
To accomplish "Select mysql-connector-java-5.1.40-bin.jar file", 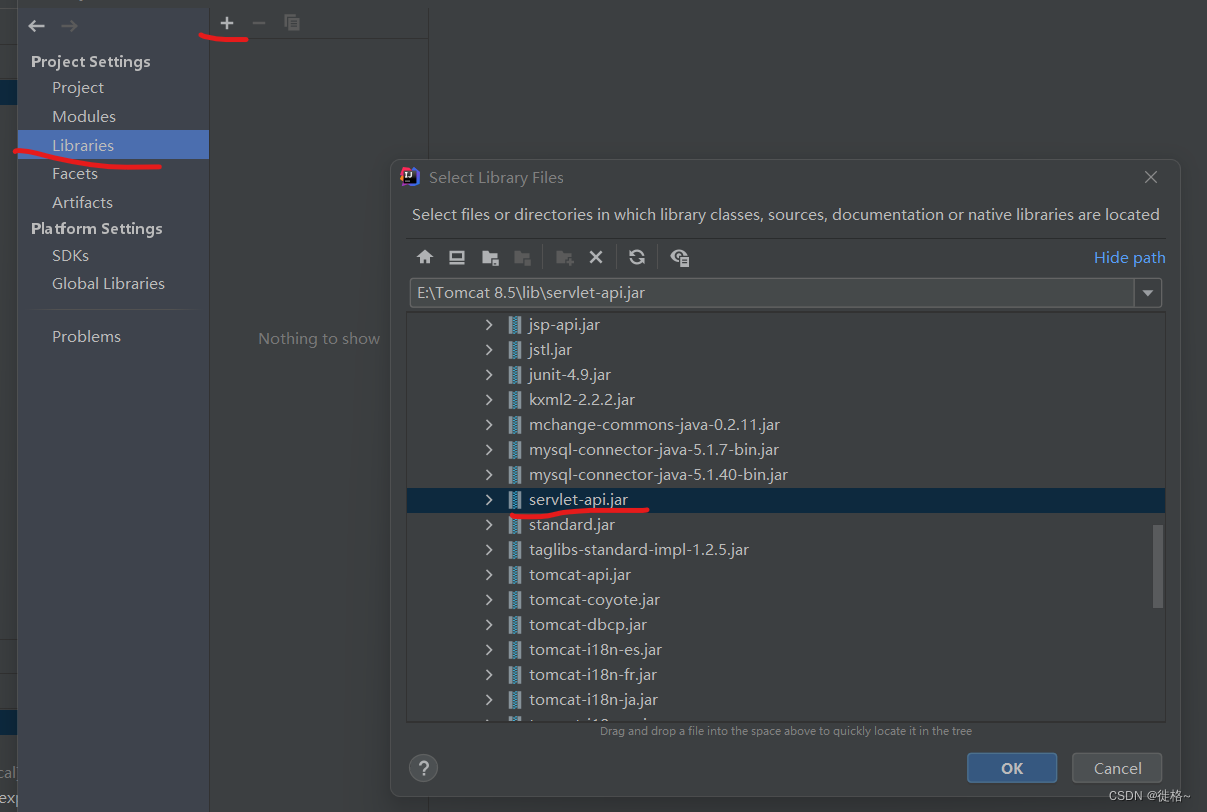I will click(x=658, y=474).
